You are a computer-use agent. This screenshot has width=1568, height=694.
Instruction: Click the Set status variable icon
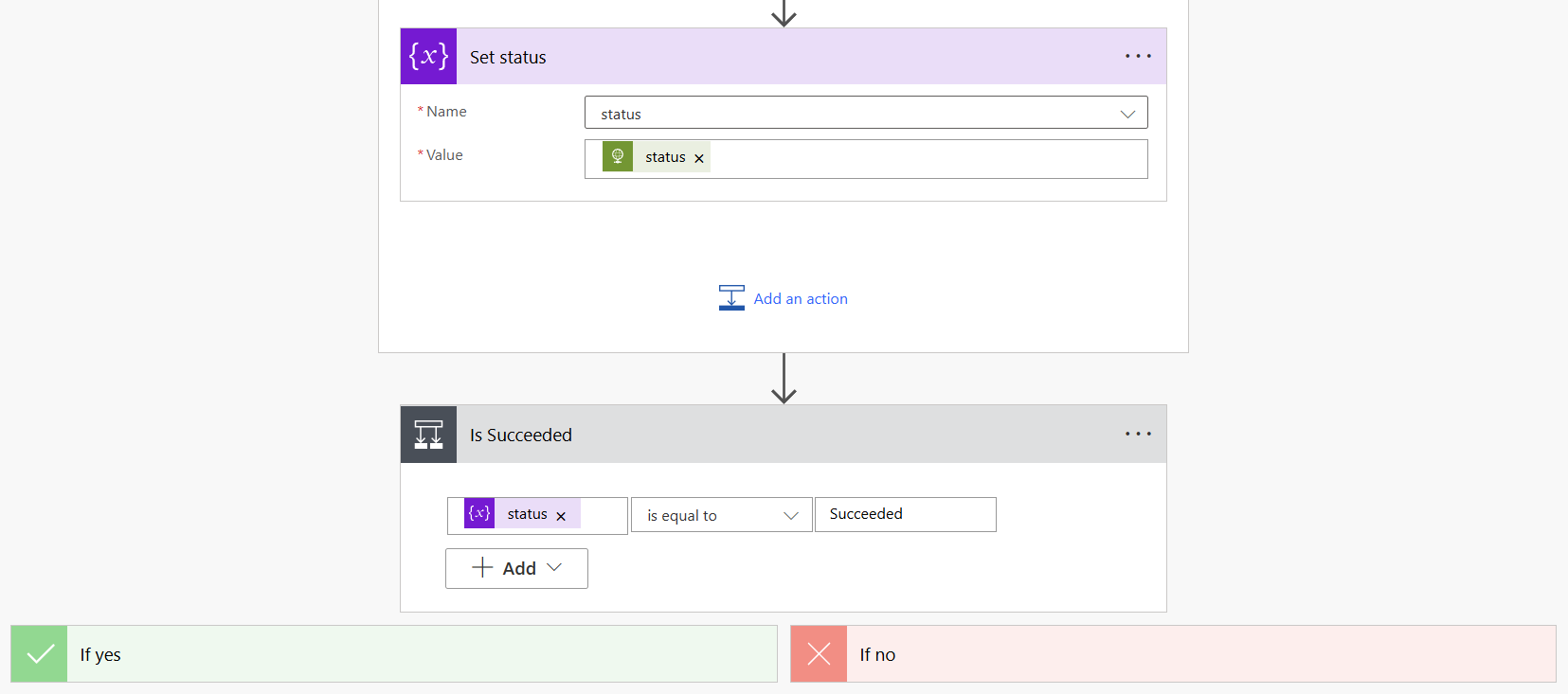point(428,56)
